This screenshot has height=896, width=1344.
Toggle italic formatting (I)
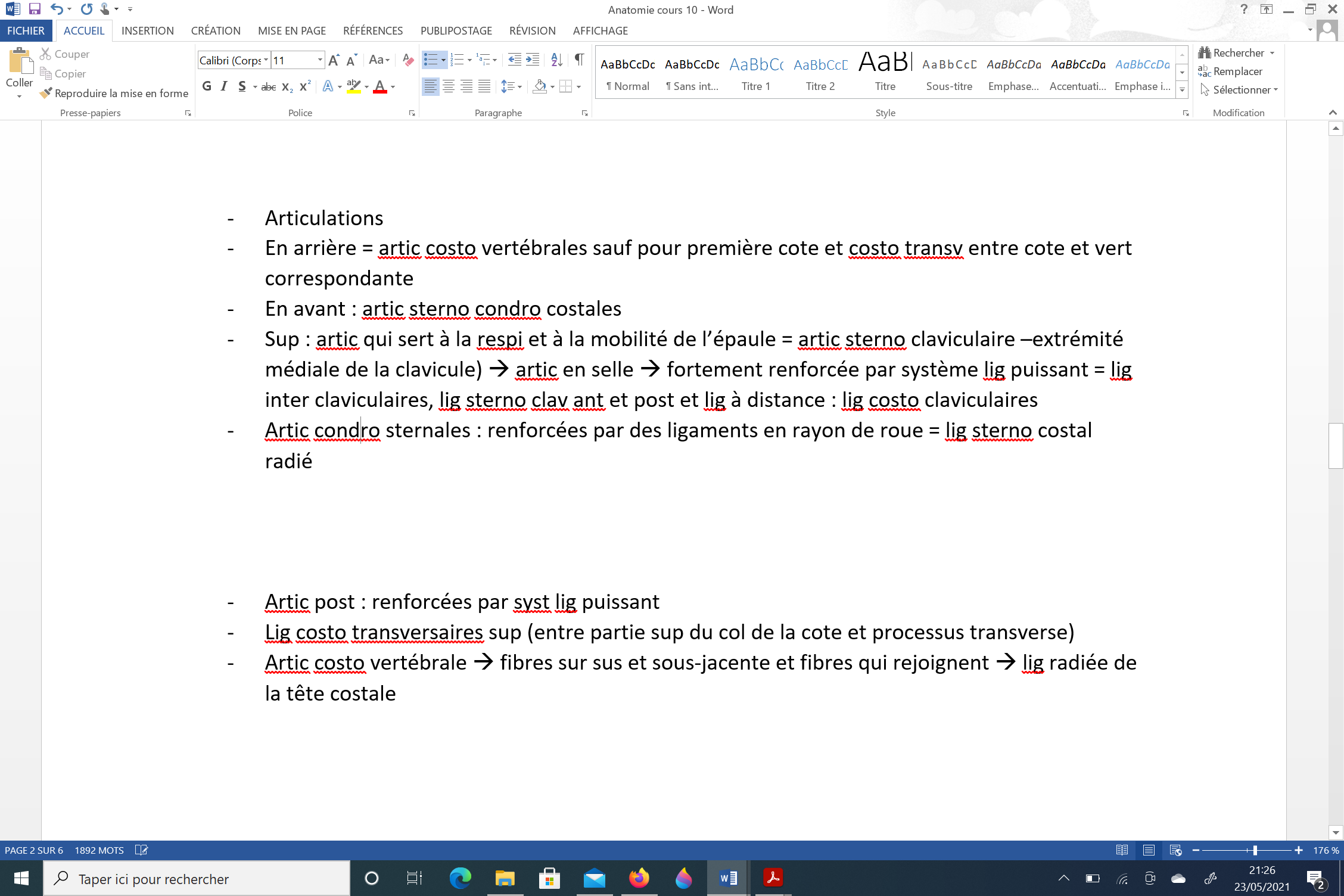click(x=224, y=86)
